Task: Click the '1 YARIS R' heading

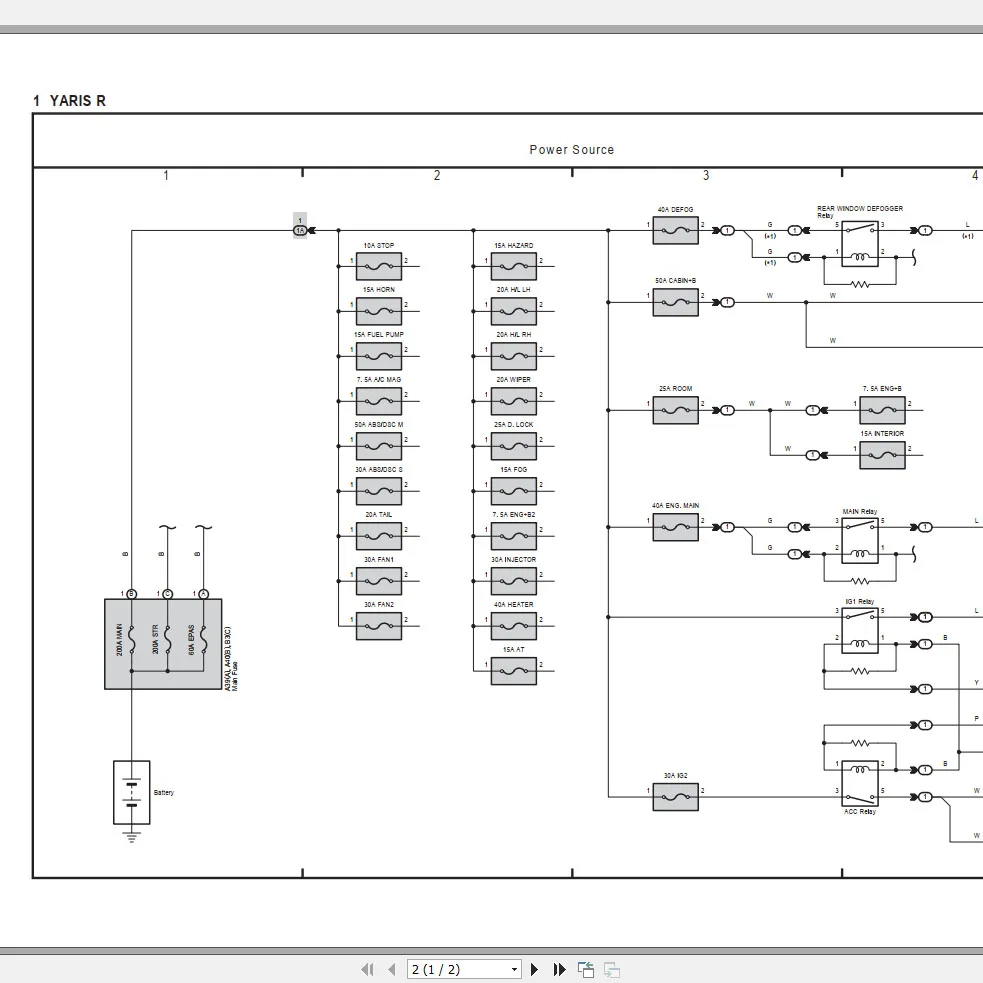Action: tap(69, 101)
